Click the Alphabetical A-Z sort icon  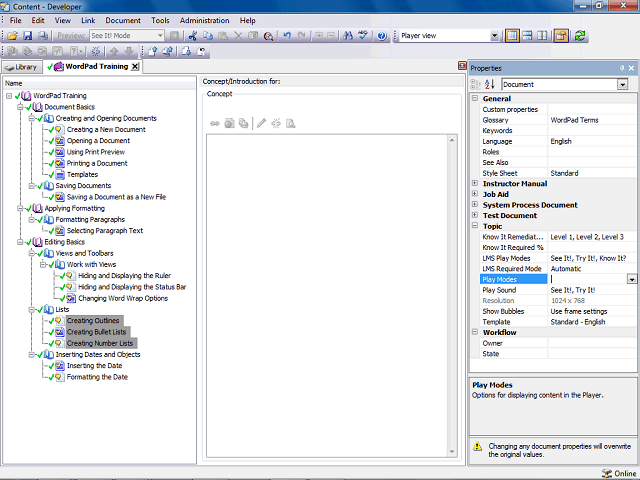click(490, 84)
